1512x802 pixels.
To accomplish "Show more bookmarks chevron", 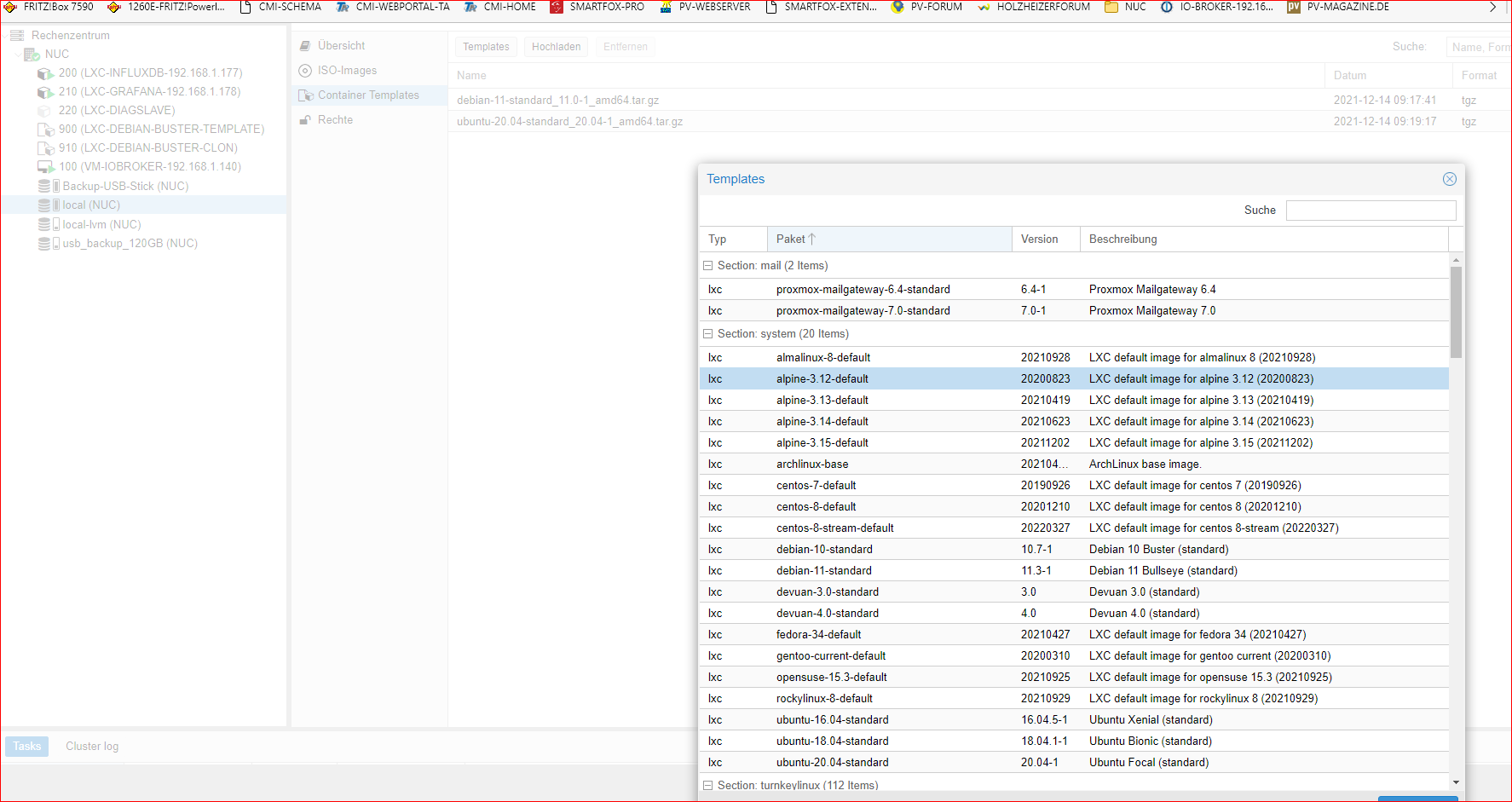I will 1493,7.
